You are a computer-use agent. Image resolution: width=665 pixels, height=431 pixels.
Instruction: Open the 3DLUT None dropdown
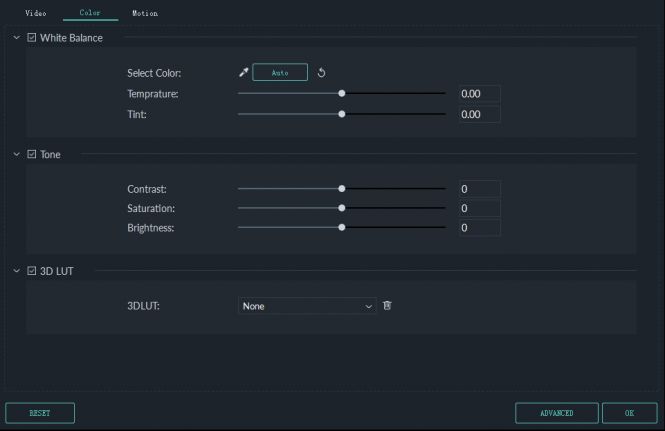pos(307,306)
